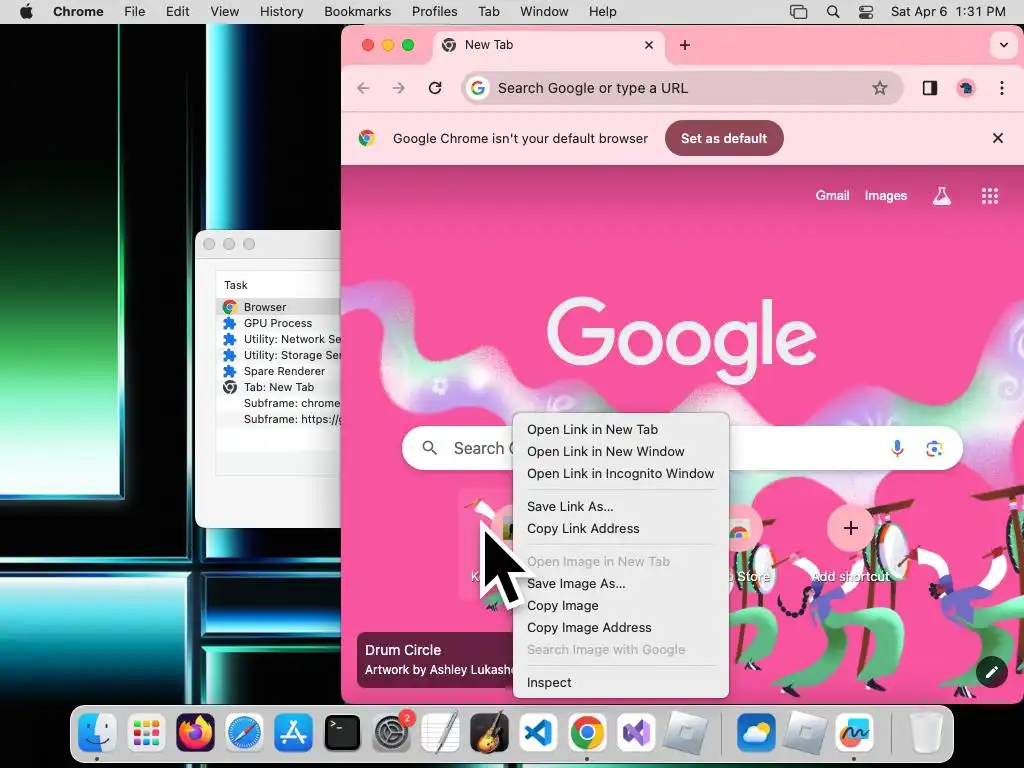Choose Save Link As… from context menu
1024x768 pixels.
[620, 507]
